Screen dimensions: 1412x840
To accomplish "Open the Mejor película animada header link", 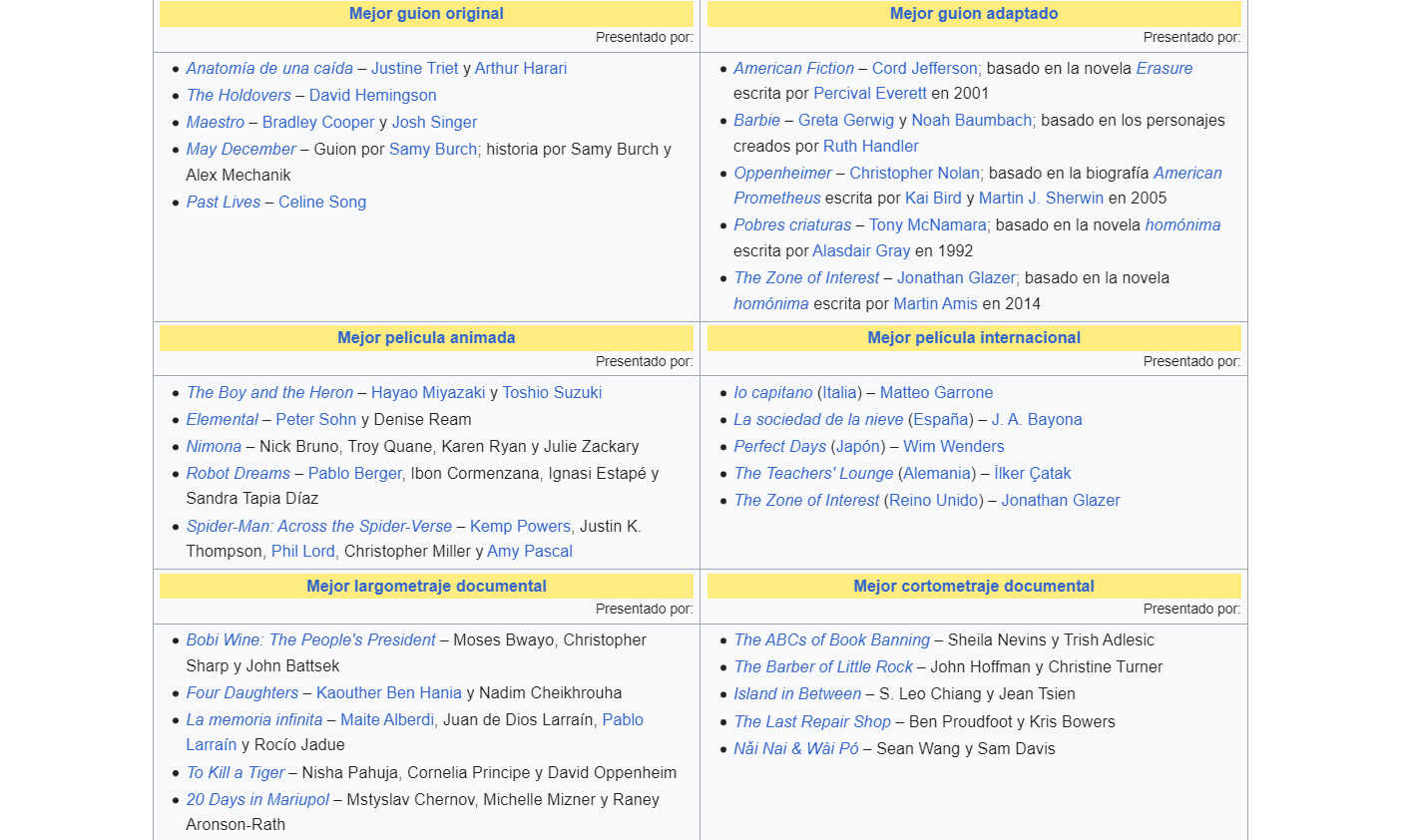I will [x=426, y=338].
